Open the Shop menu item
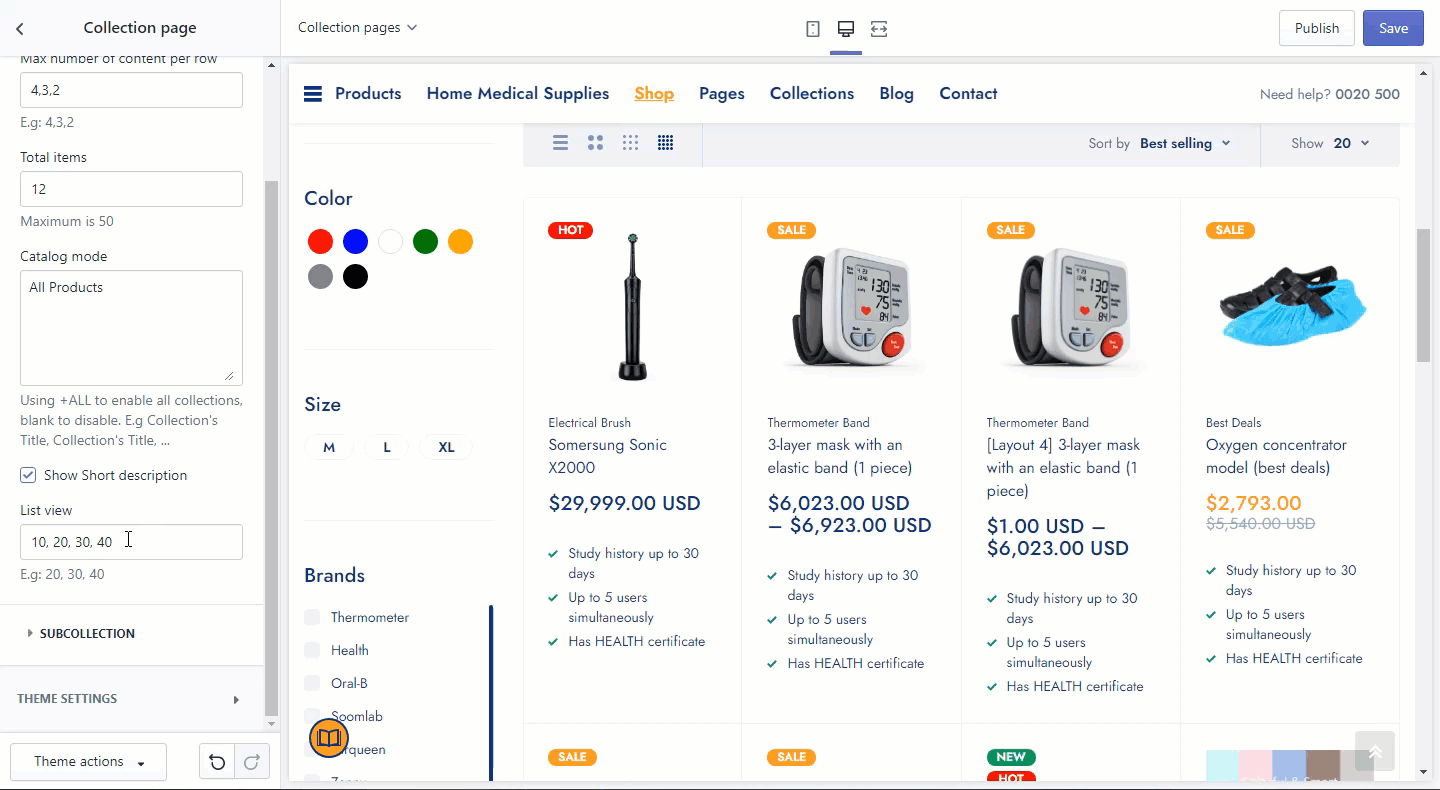Viewport: 1440px width, 790px height. pos(654,94)
